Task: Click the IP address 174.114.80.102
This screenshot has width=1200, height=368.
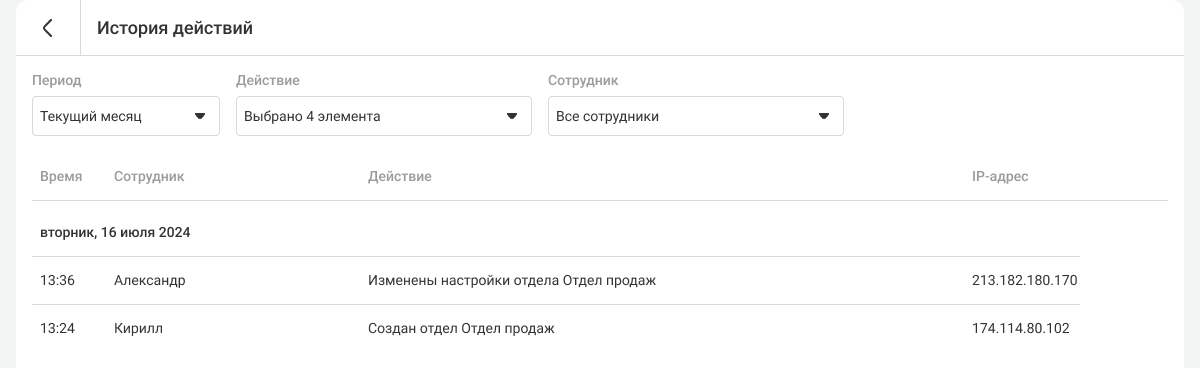Action: [1021, 328]
